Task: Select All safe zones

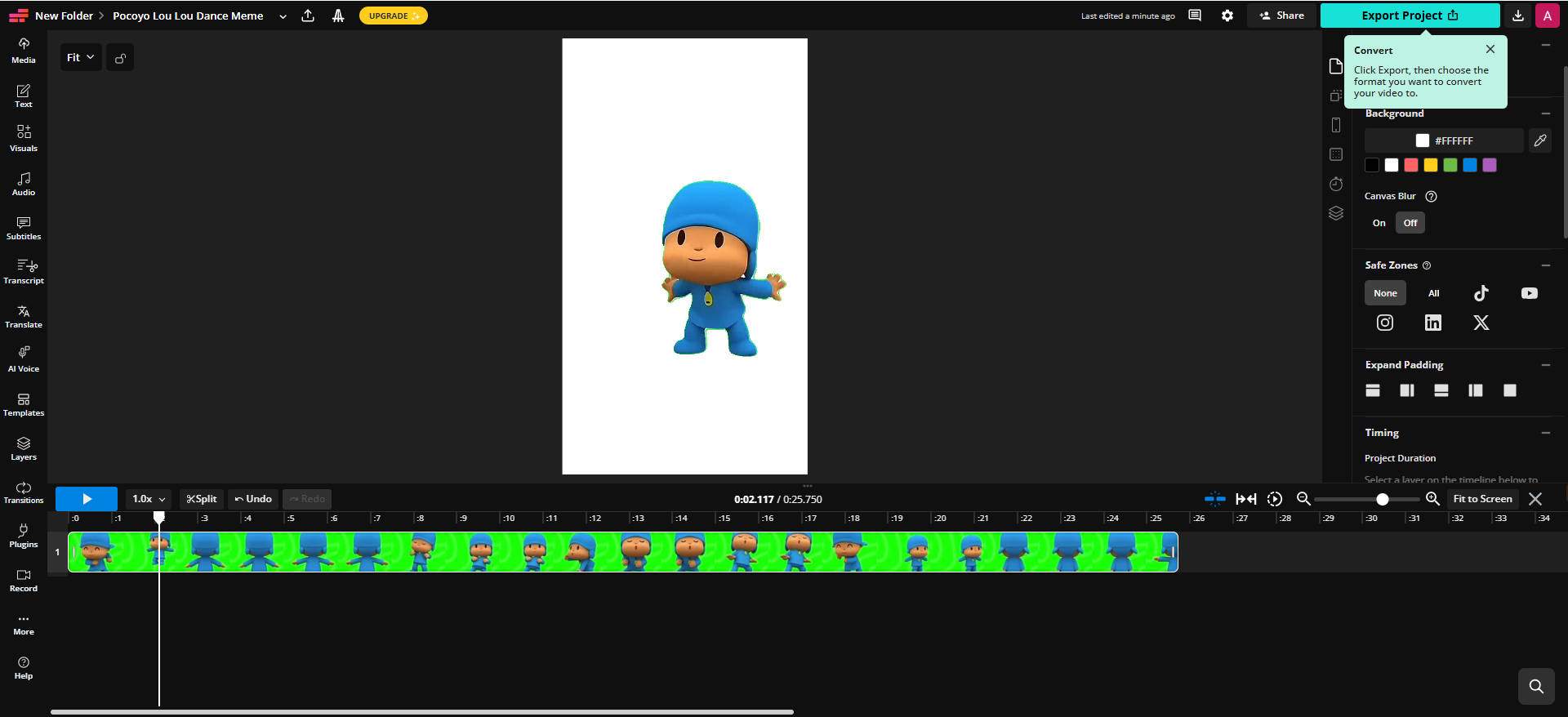Action: [1433, 293]
